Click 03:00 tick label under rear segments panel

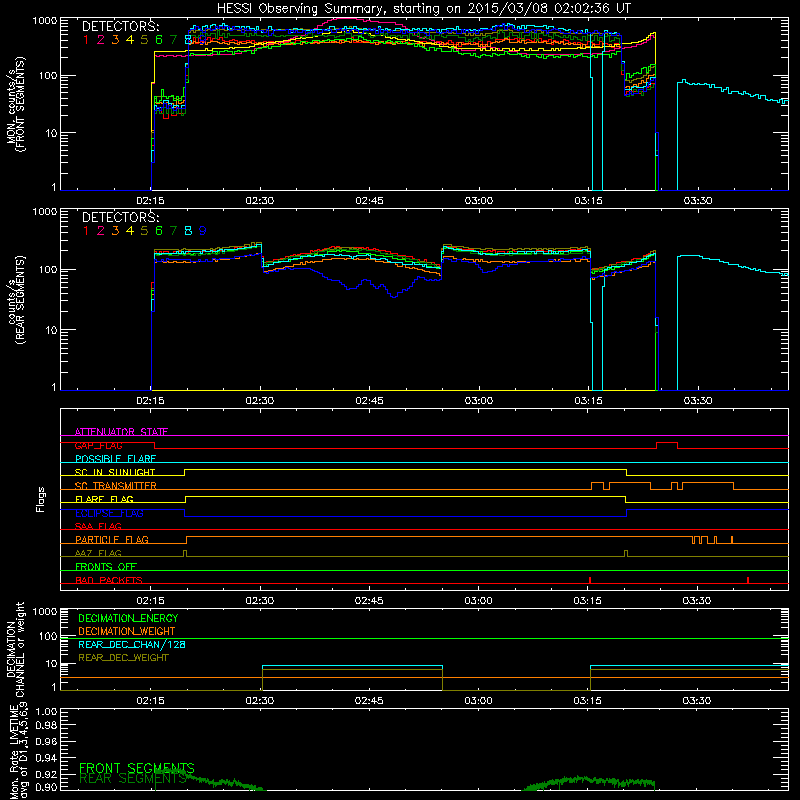[479, 401]
